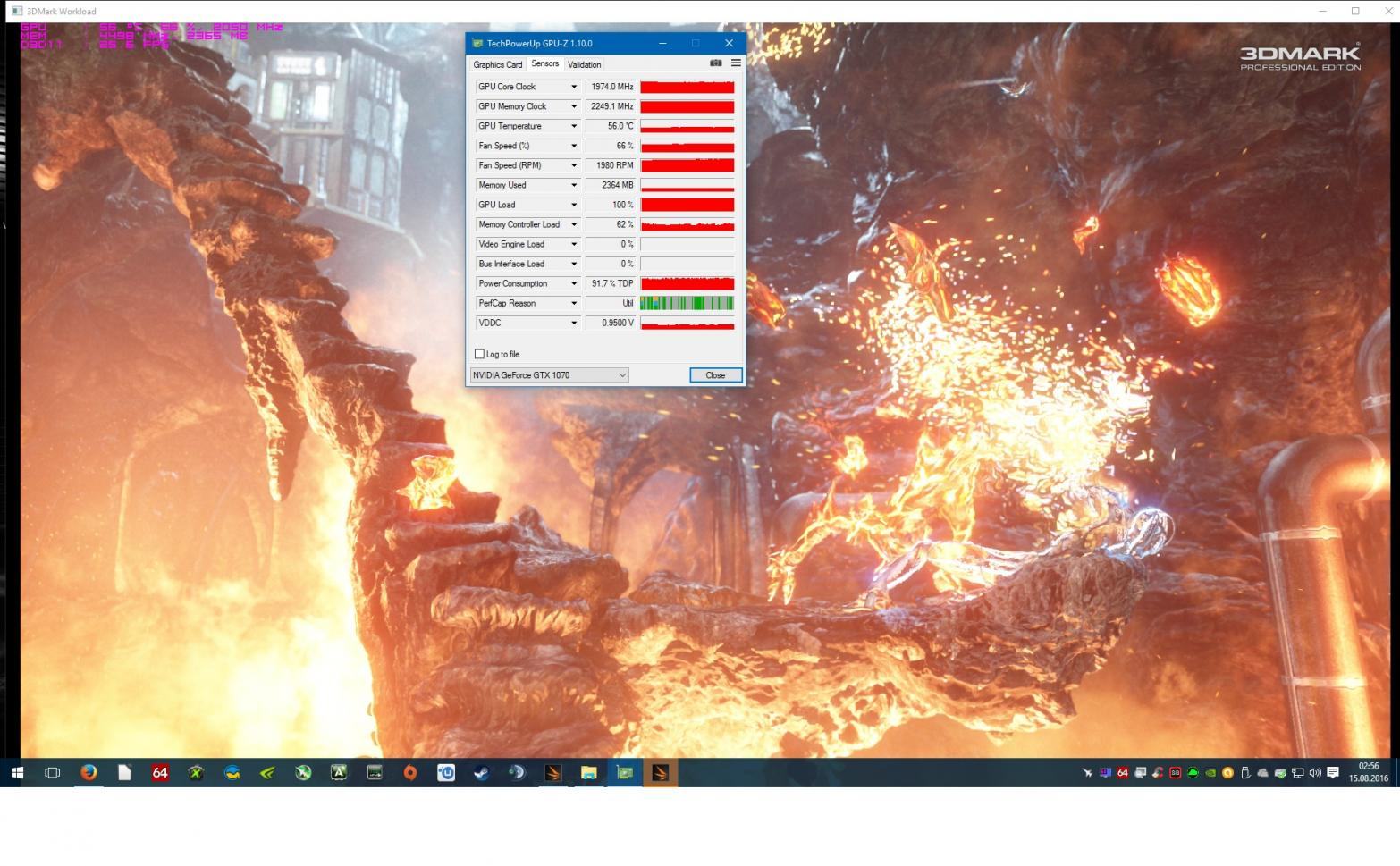Click the PerfCap Reason green graph
The height and width of the screenshot is (866, 1400).
tap(687, 303)
